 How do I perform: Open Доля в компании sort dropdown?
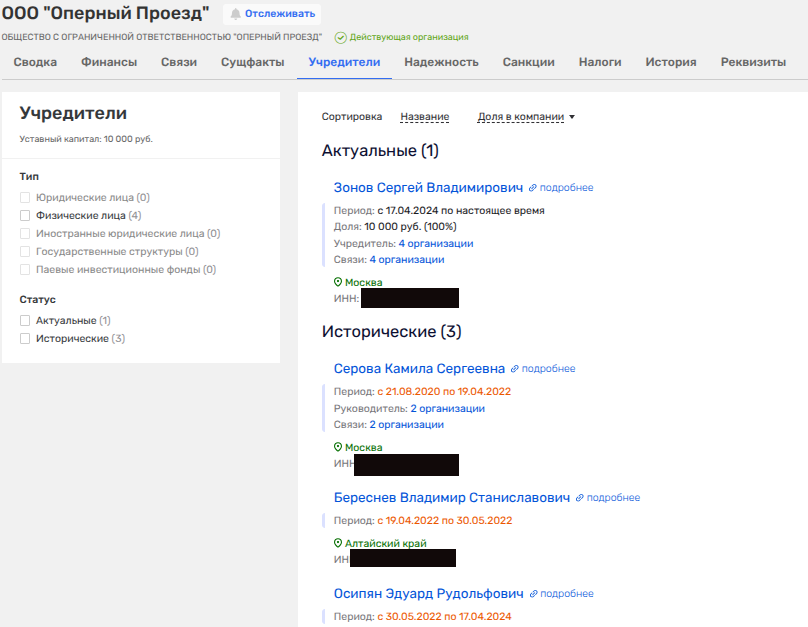coord(520,117)
